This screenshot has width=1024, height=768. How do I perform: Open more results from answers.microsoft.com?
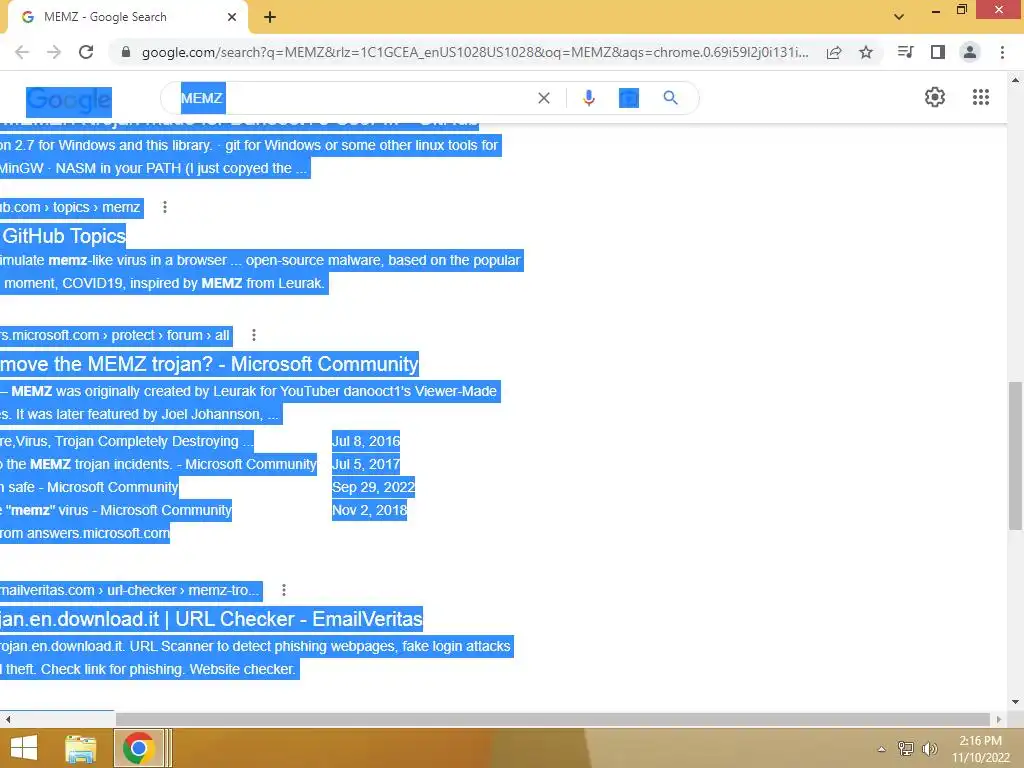pyautogui.click(x=85, y=533)
